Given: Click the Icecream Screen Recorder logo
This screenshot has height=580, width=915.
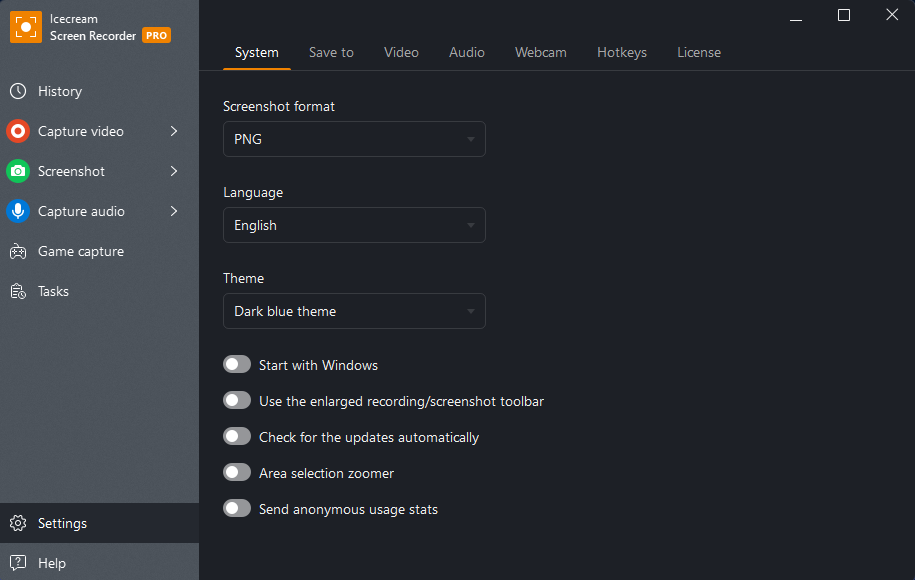Looking at the screenshot, I should pos(26,27).
